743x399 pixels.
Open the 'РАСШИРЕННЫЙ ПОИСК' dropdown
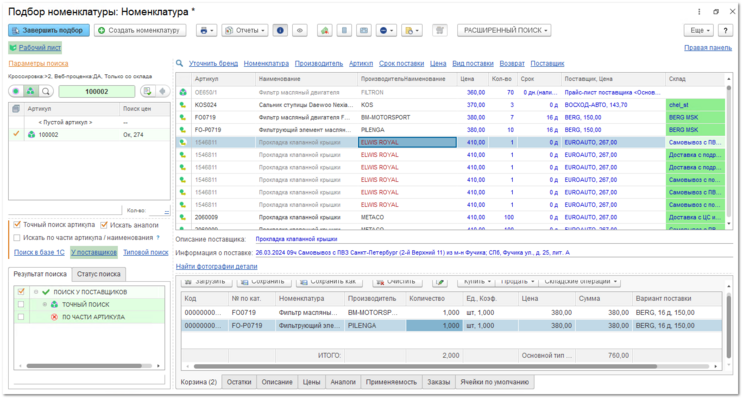[x=505, y=30]
